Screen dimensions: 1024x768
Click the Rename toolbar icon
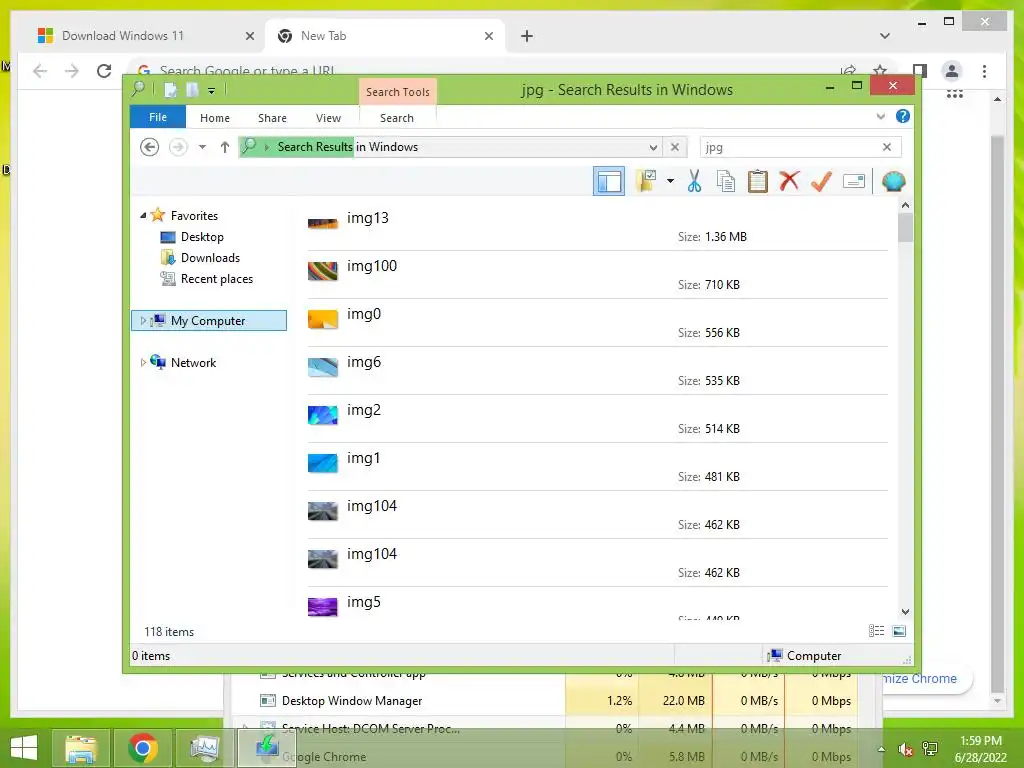(x=854, y=181)
